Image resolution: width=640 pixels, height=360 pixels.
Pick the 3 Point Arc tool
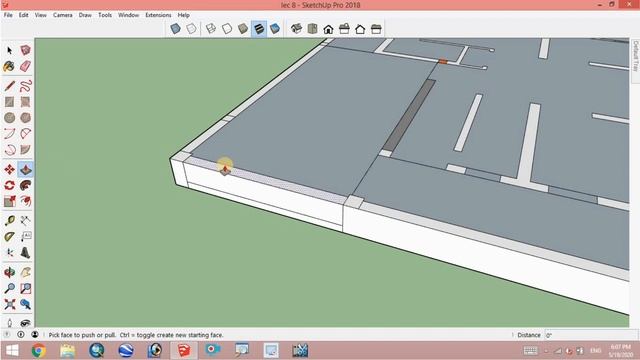click(x=9, y=149)
